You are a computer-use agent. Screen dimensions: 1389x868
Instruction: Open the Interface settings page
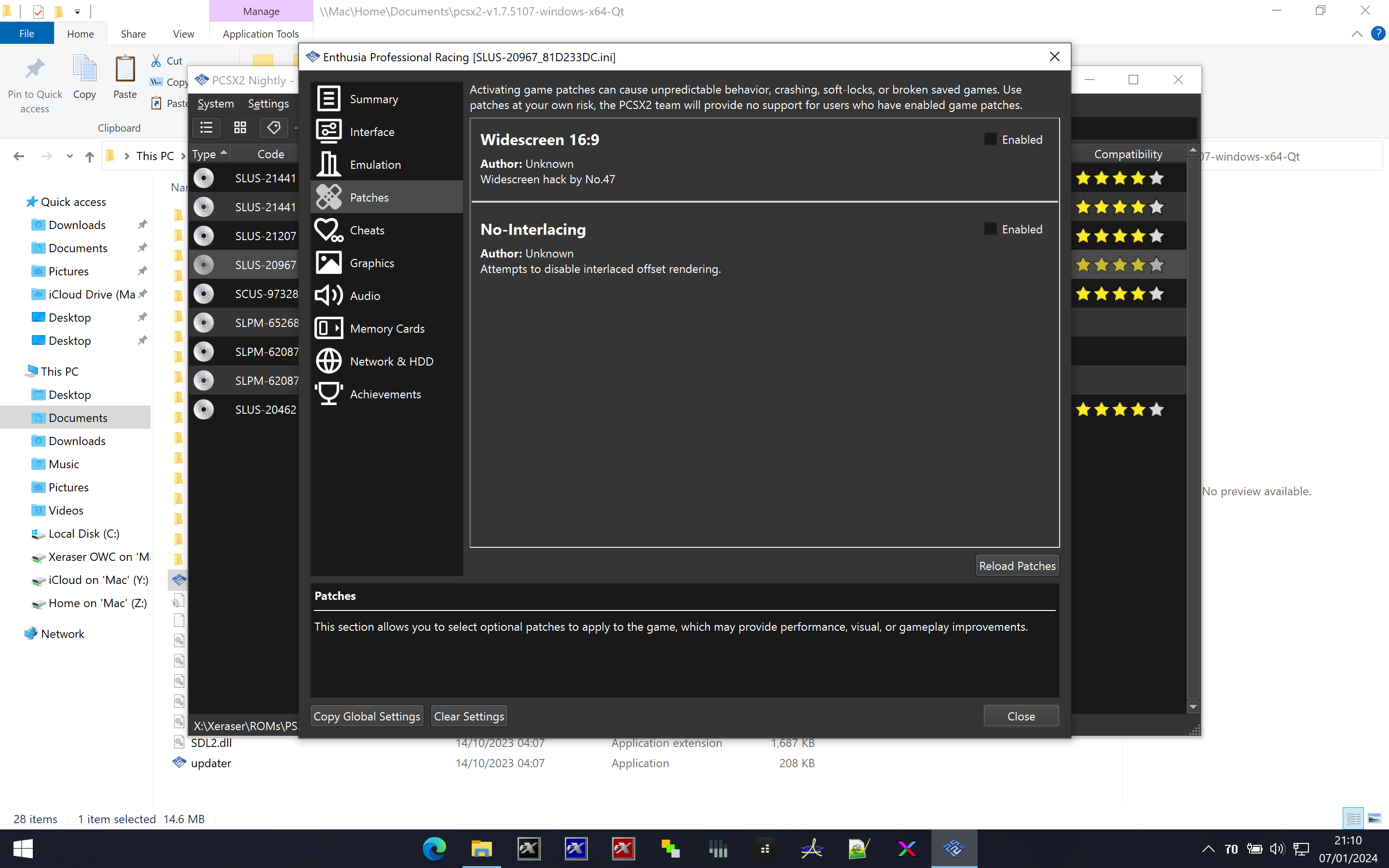coord(386,132)
